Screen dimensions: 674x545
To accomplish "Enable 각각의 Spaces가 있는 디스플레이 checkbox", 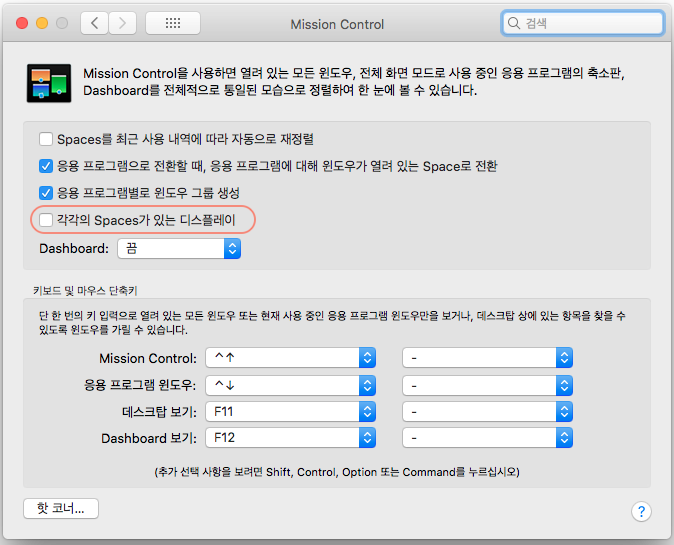I will [x=46, y=220].
